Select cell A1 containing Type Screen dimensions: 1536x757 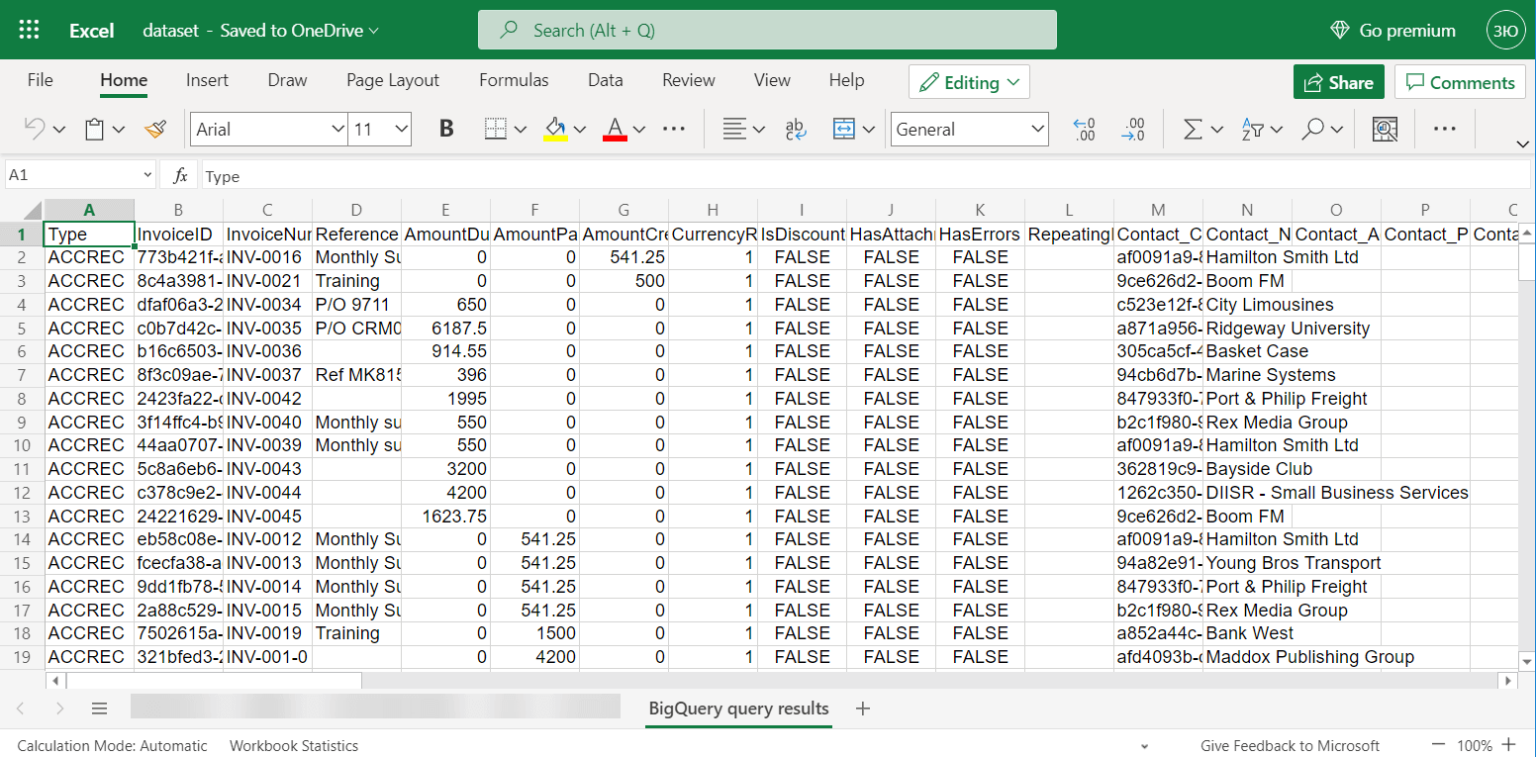coord(88,233)
